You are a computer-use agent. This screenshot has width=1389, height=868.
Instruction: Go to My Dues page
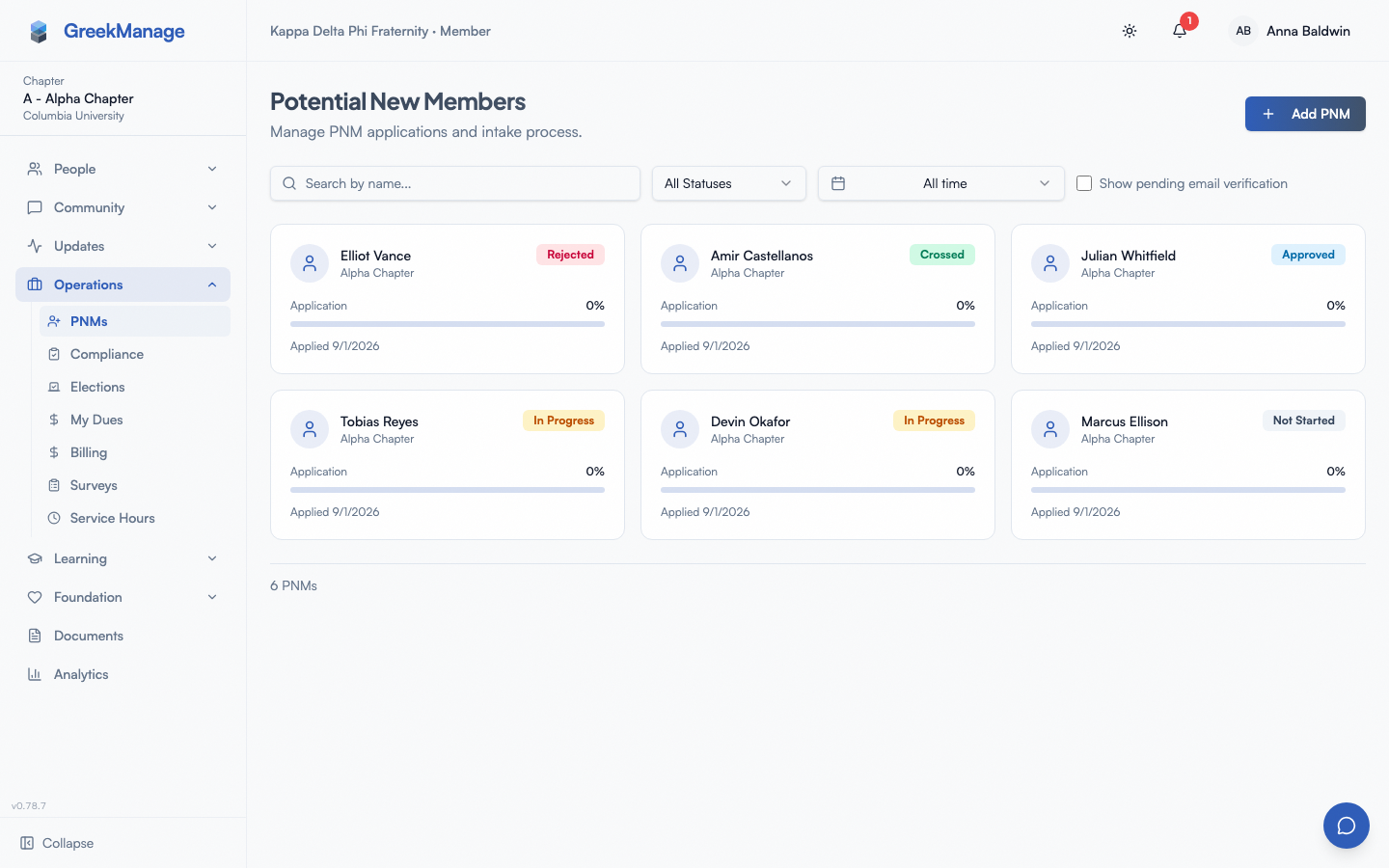pyautogui.click(x=135, y=420)
